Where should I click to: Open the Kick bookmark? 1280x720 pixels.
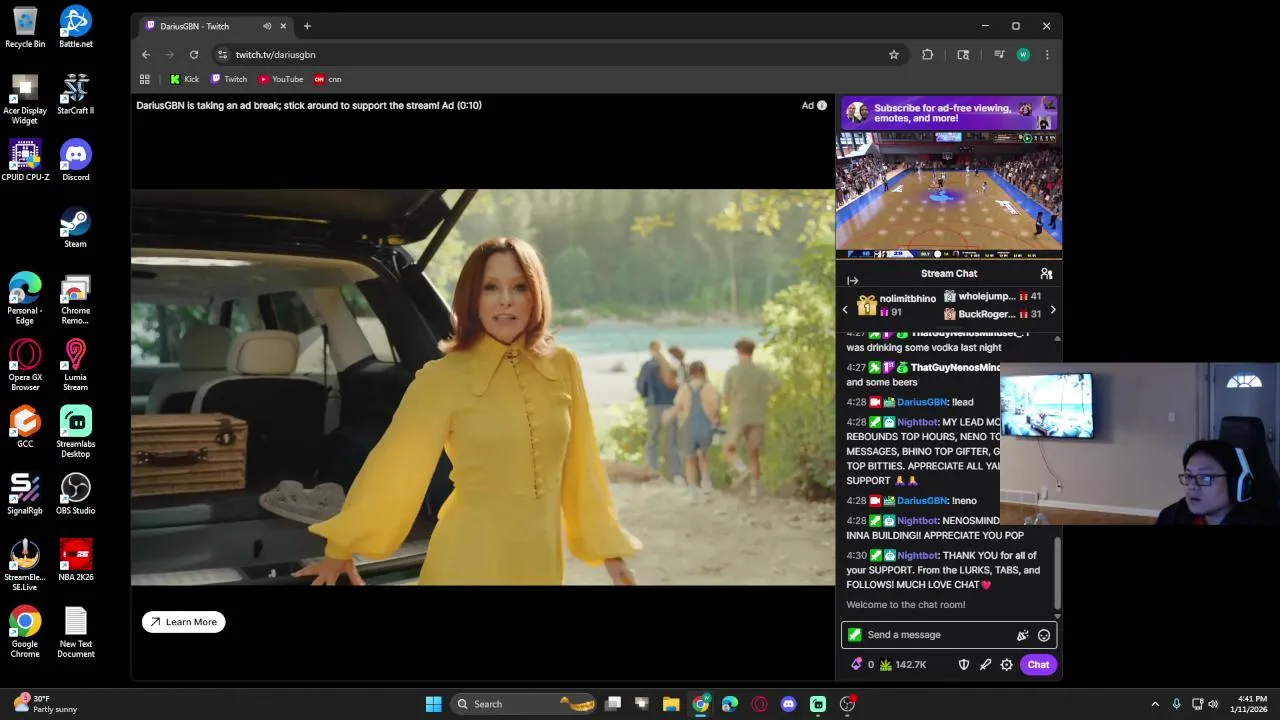point(185,79)
